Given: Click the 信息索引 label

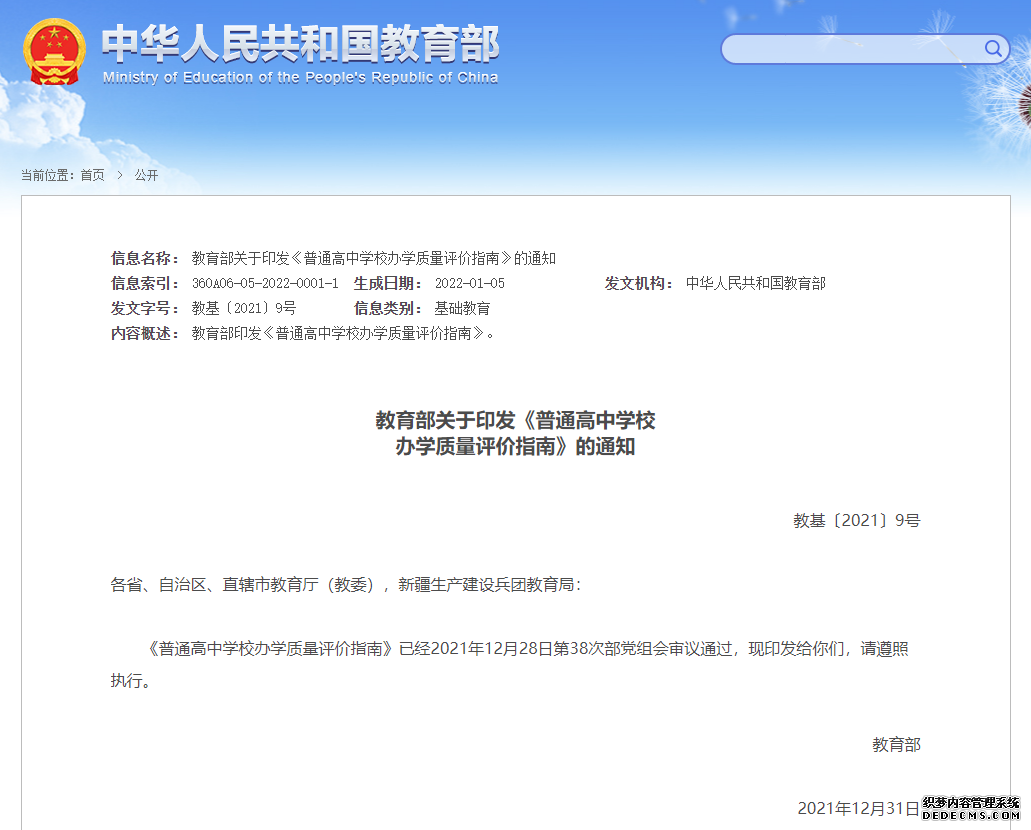Looking at the screenshot, I should [145, 283].
